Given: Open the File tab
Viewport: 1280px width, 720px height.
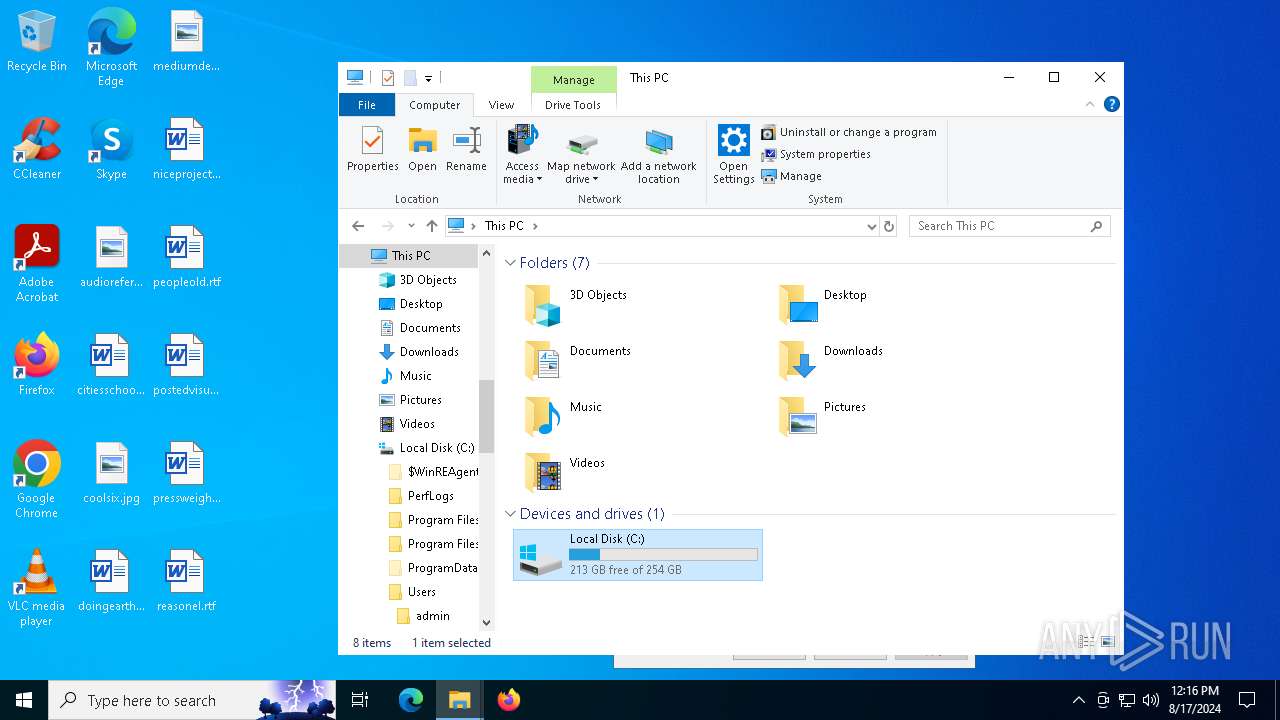Looking at the screenshot, I should (x=367, y=105).
